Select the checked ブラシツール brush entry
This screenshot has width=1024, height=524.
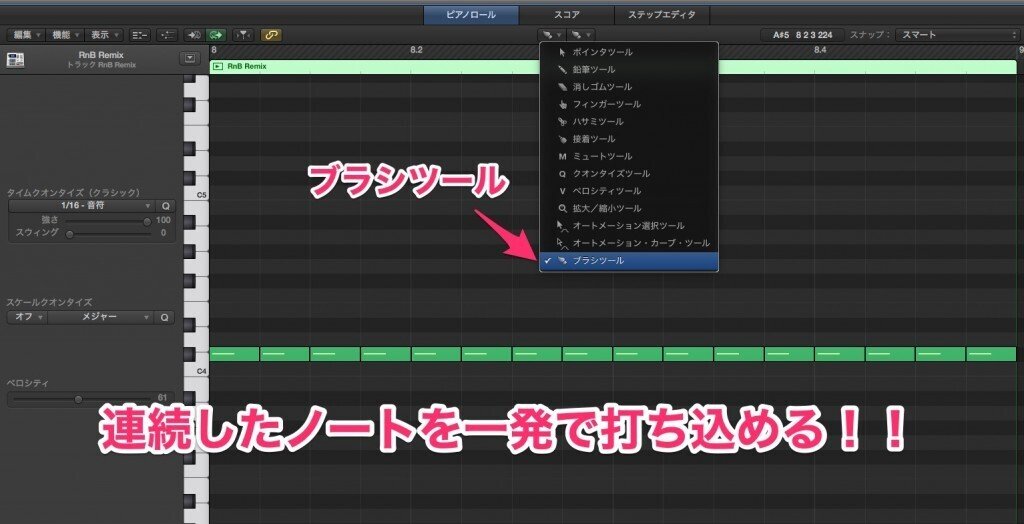tap(629, 261)
